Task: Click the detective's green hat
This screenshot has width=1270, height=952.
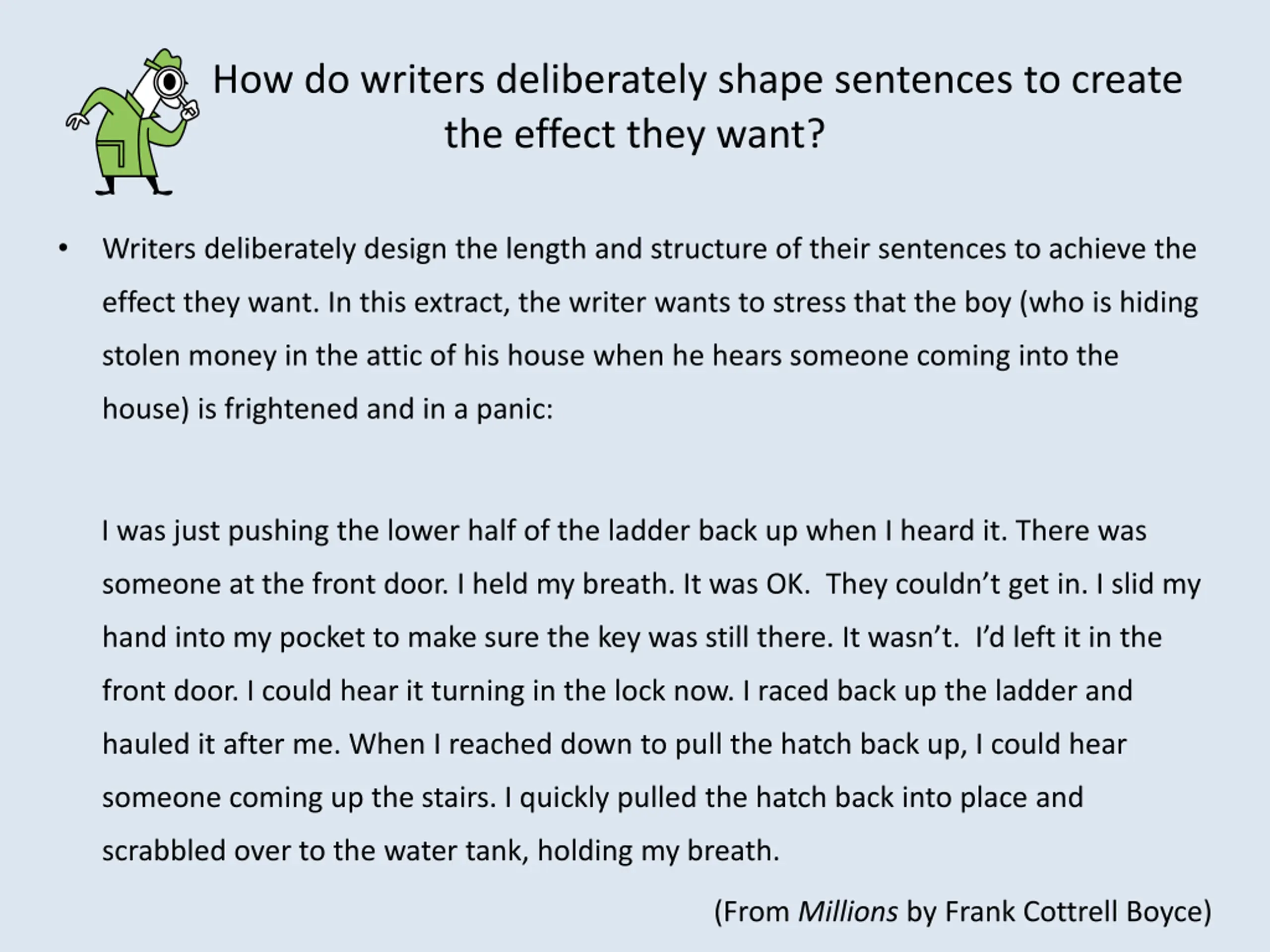Action: (163, 59)
